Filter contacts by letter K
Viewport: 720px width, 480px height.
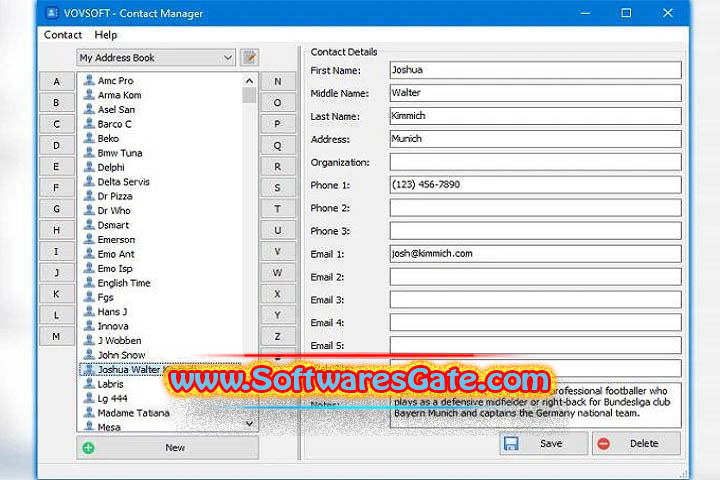click(56, 294)
